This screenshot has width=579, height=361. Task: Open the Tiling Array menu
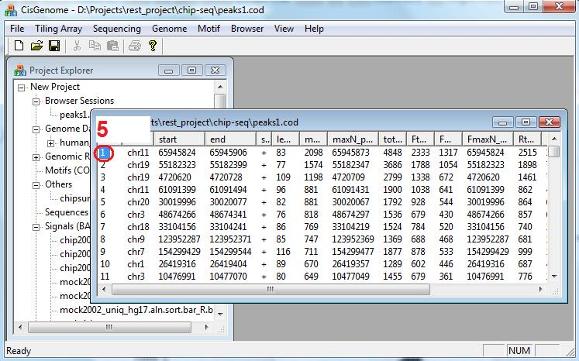(x=58, y=29)
